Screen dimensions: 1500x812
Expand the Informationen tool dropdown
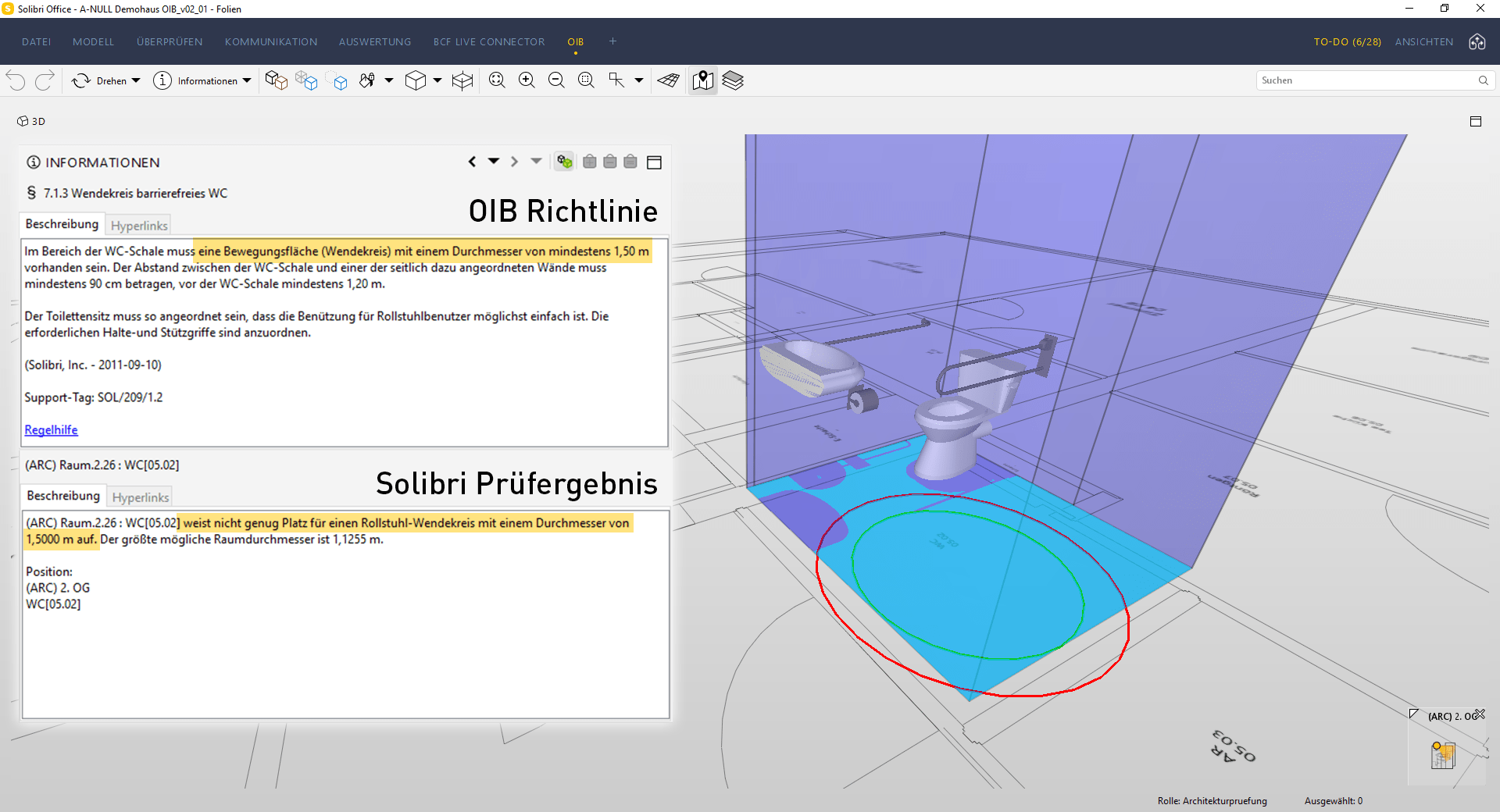247,80
